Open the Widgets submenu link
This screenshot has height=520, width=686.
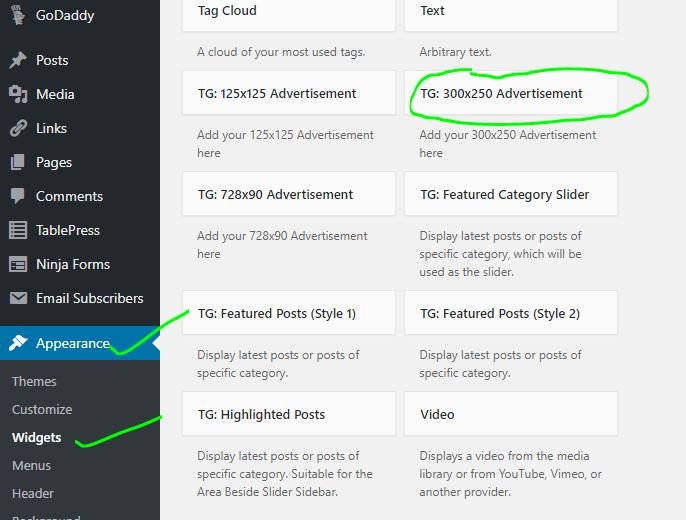coord(37,437)
